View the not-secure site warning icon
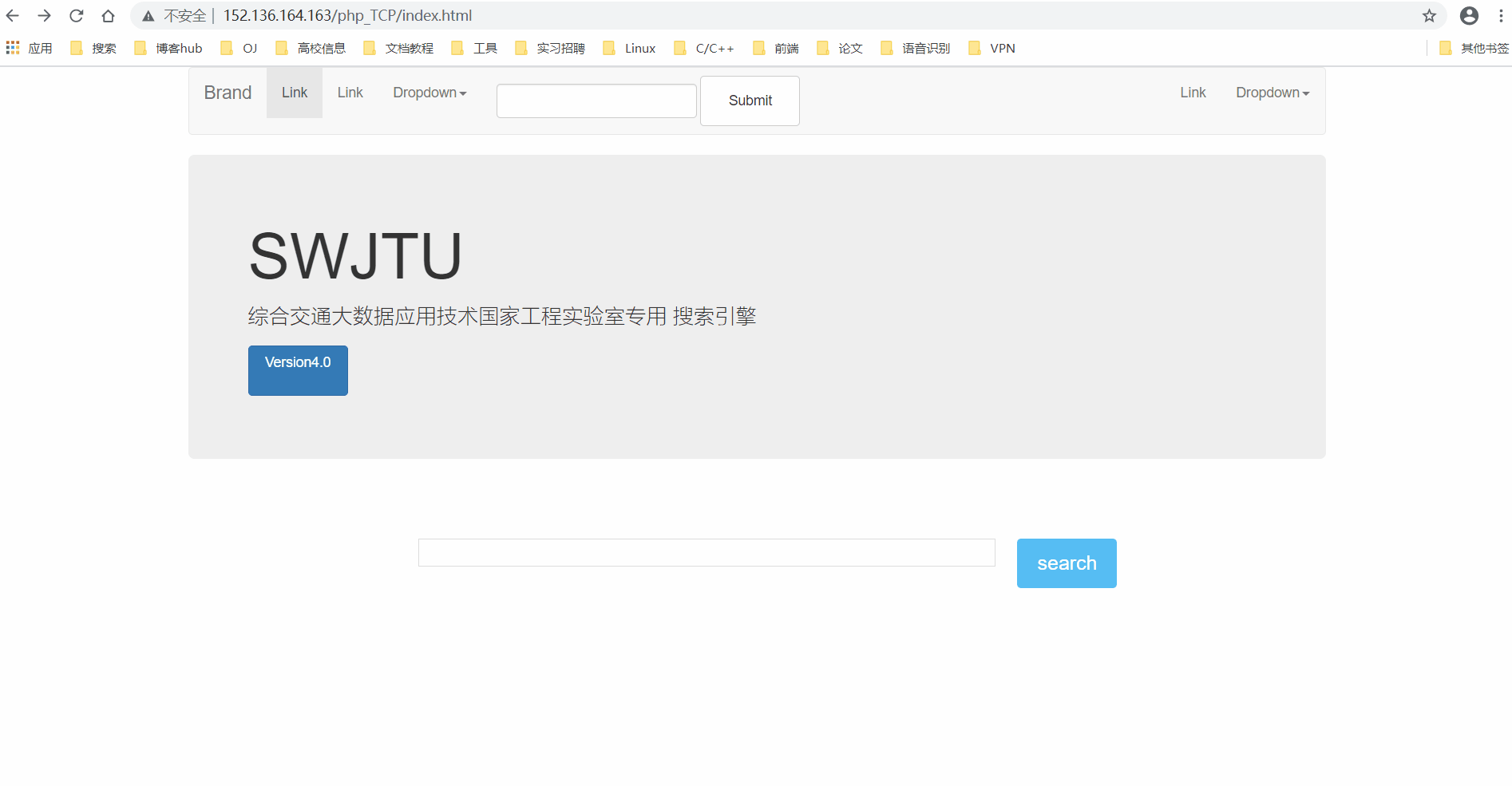This screenshot has height=786, width=1512. 148,16
